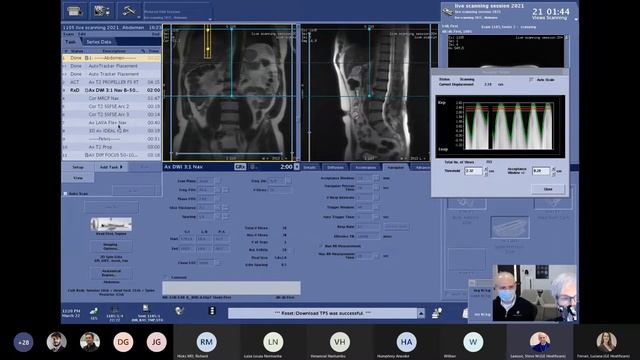Click the traffic-light status icon

click(x=211, y=311)
